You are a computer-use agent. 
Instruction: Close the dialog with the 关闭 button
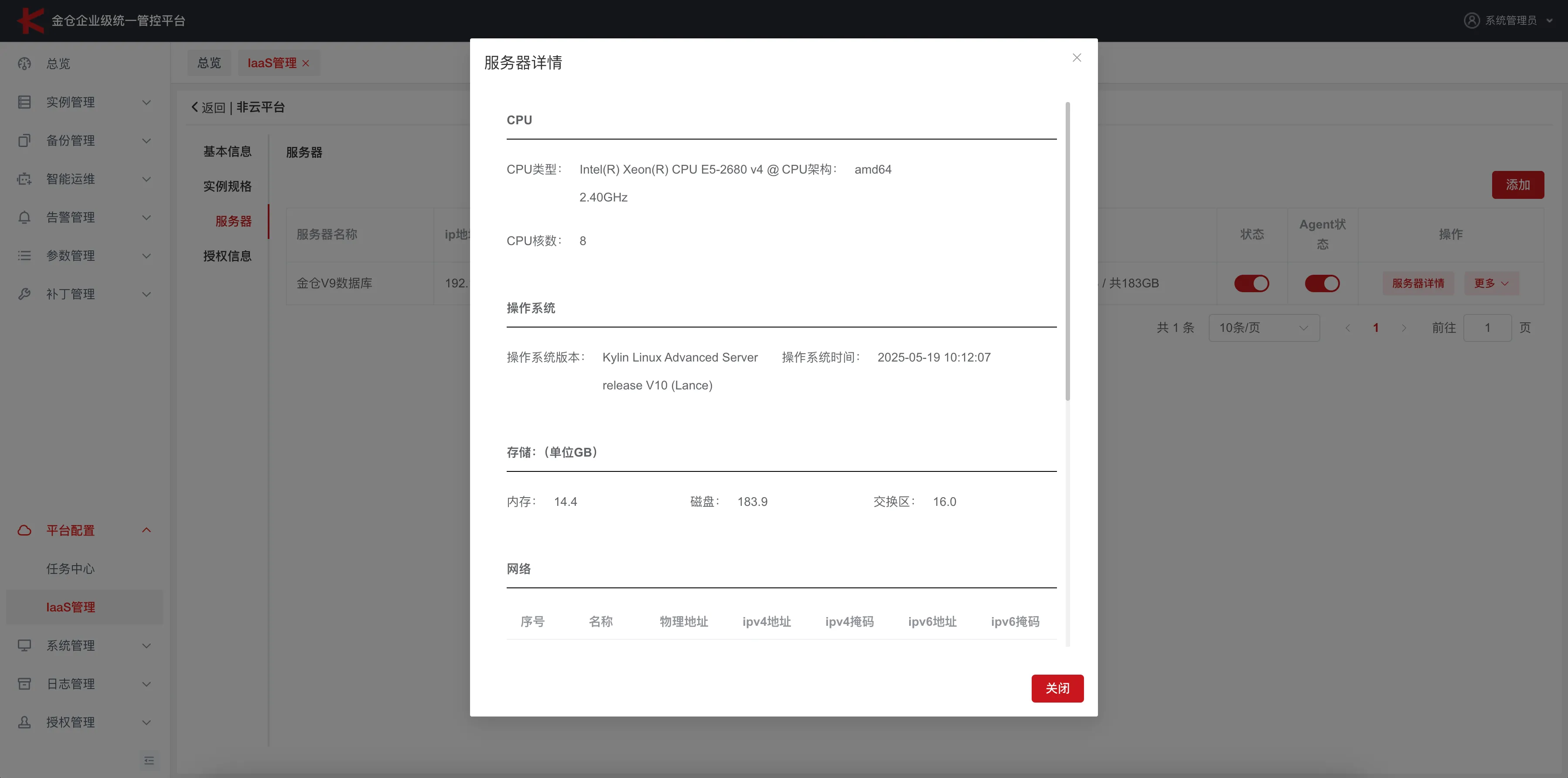pos(1057,688)
